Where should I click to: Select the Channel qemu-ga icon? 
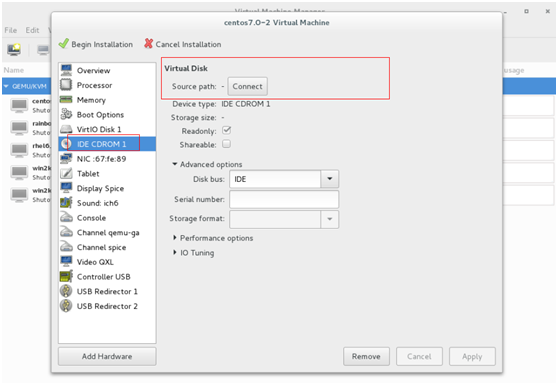point(66,232)
